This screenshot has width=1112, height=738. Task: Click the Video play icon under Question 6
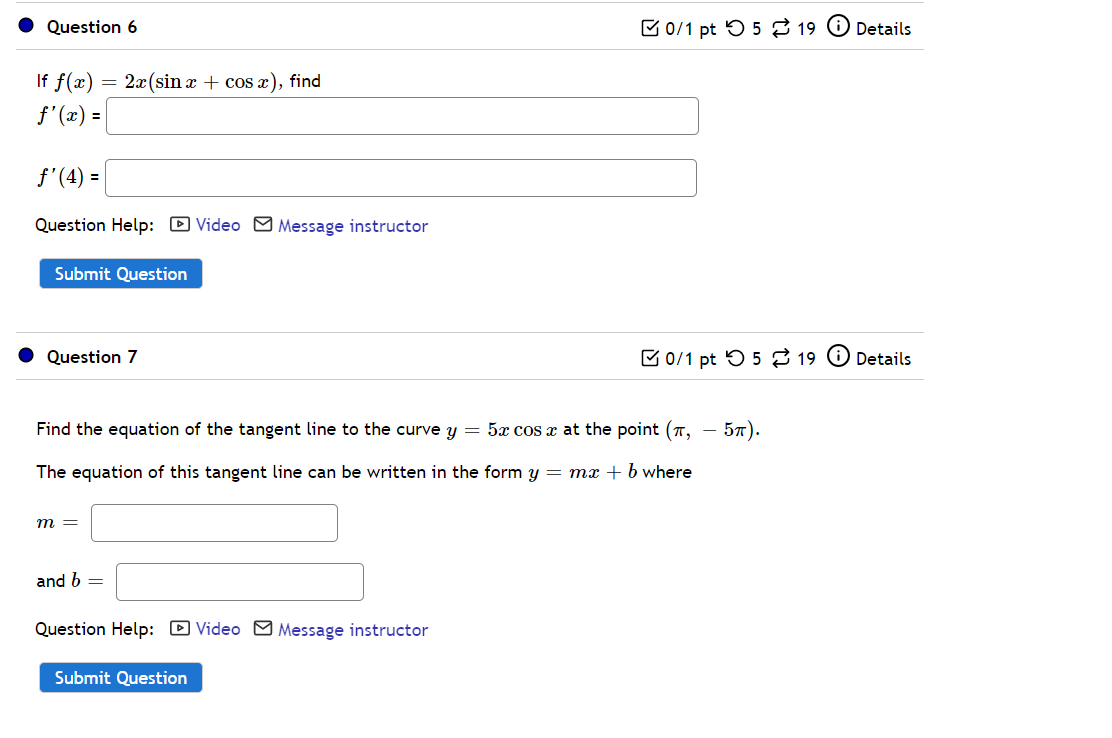178,225
